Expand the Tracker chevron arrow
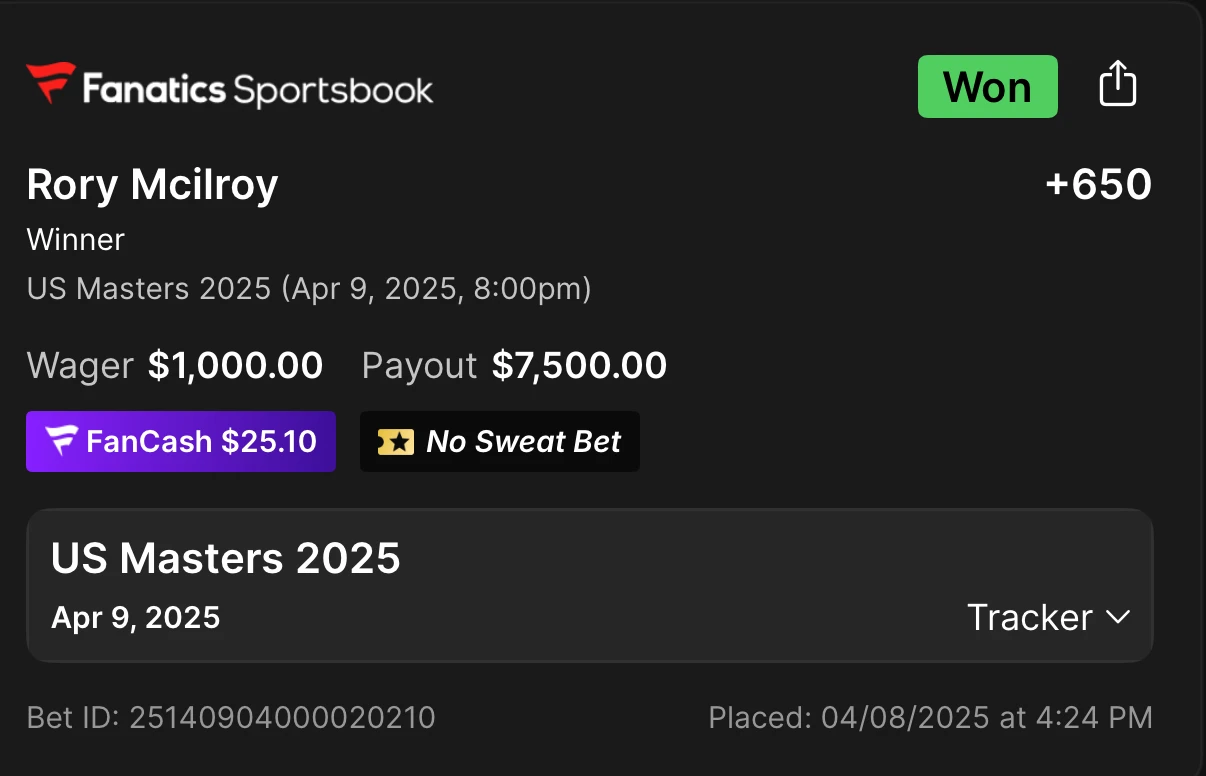The width and height of the screenshot is (1206, 776). click(x=1118, y=617)
